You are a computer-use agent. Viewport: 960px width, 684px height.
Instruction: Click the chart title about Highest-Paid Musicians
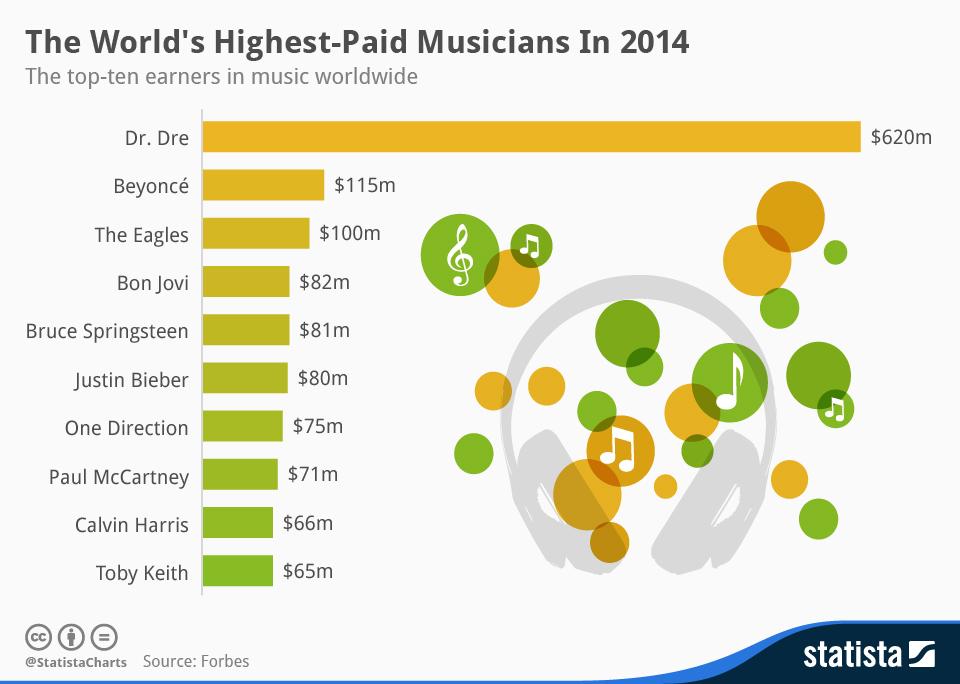(x=357, y=42)
